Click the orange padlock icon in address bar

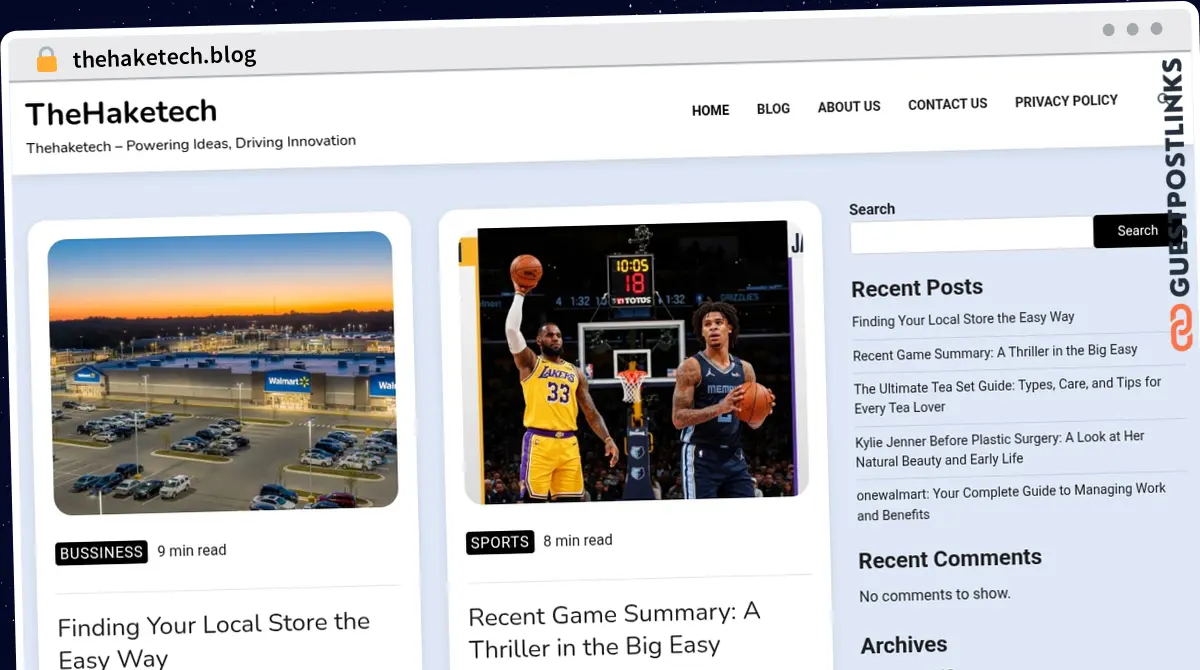tap(46, 60)
